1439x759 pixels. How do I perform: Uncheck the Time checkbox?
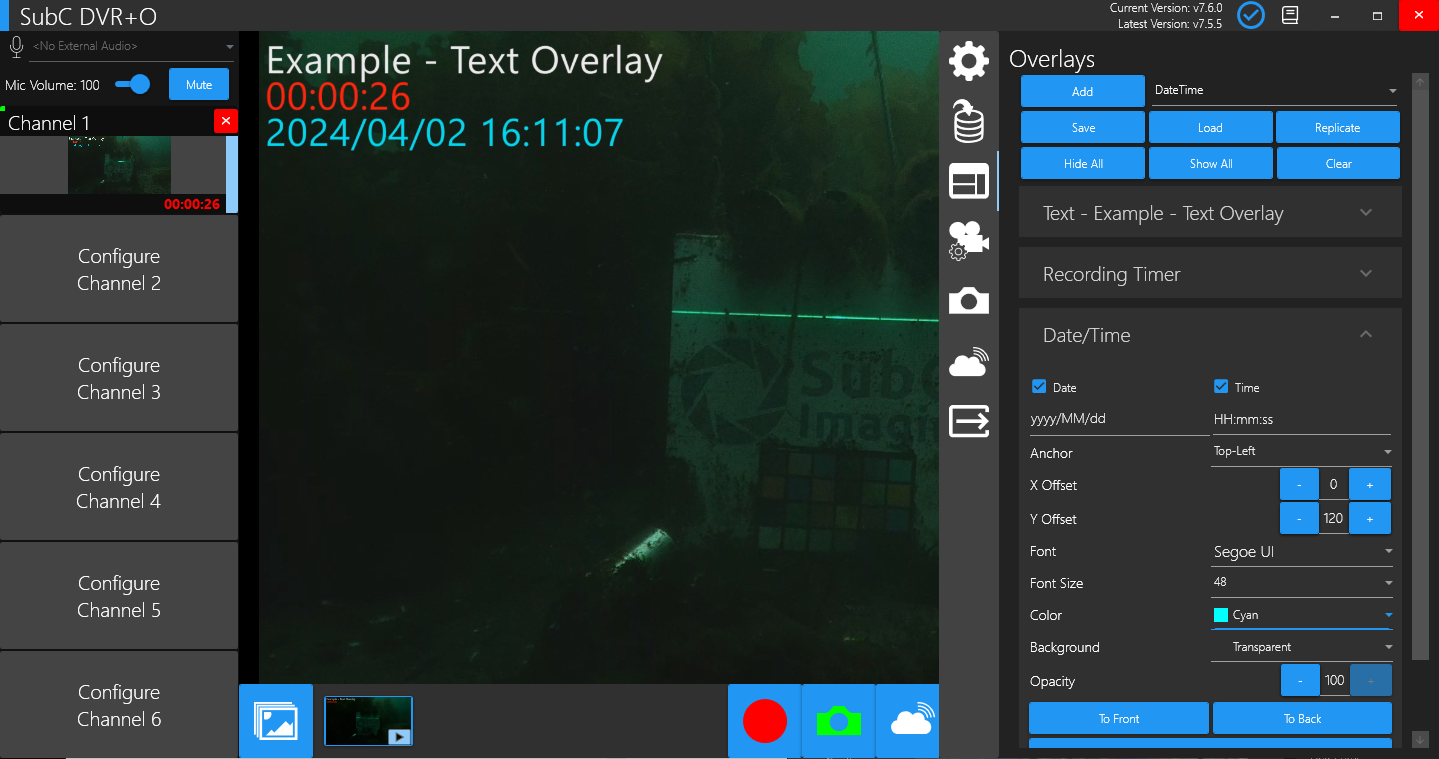point(1221,387)
